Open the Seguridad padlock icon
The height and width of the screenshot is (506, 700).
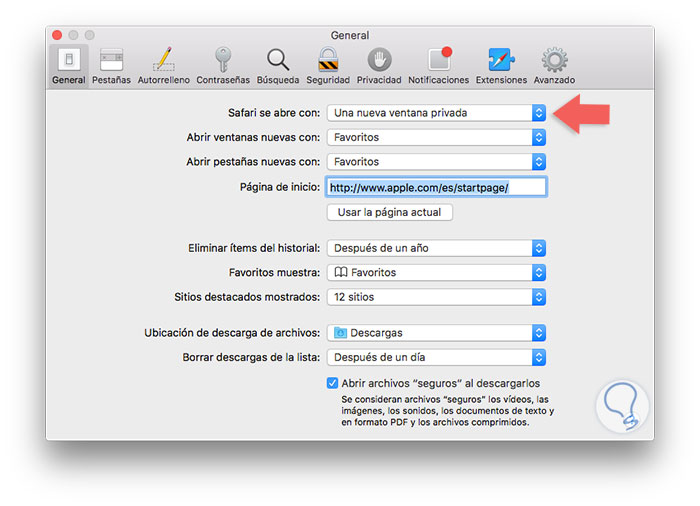tap(328, 59)
